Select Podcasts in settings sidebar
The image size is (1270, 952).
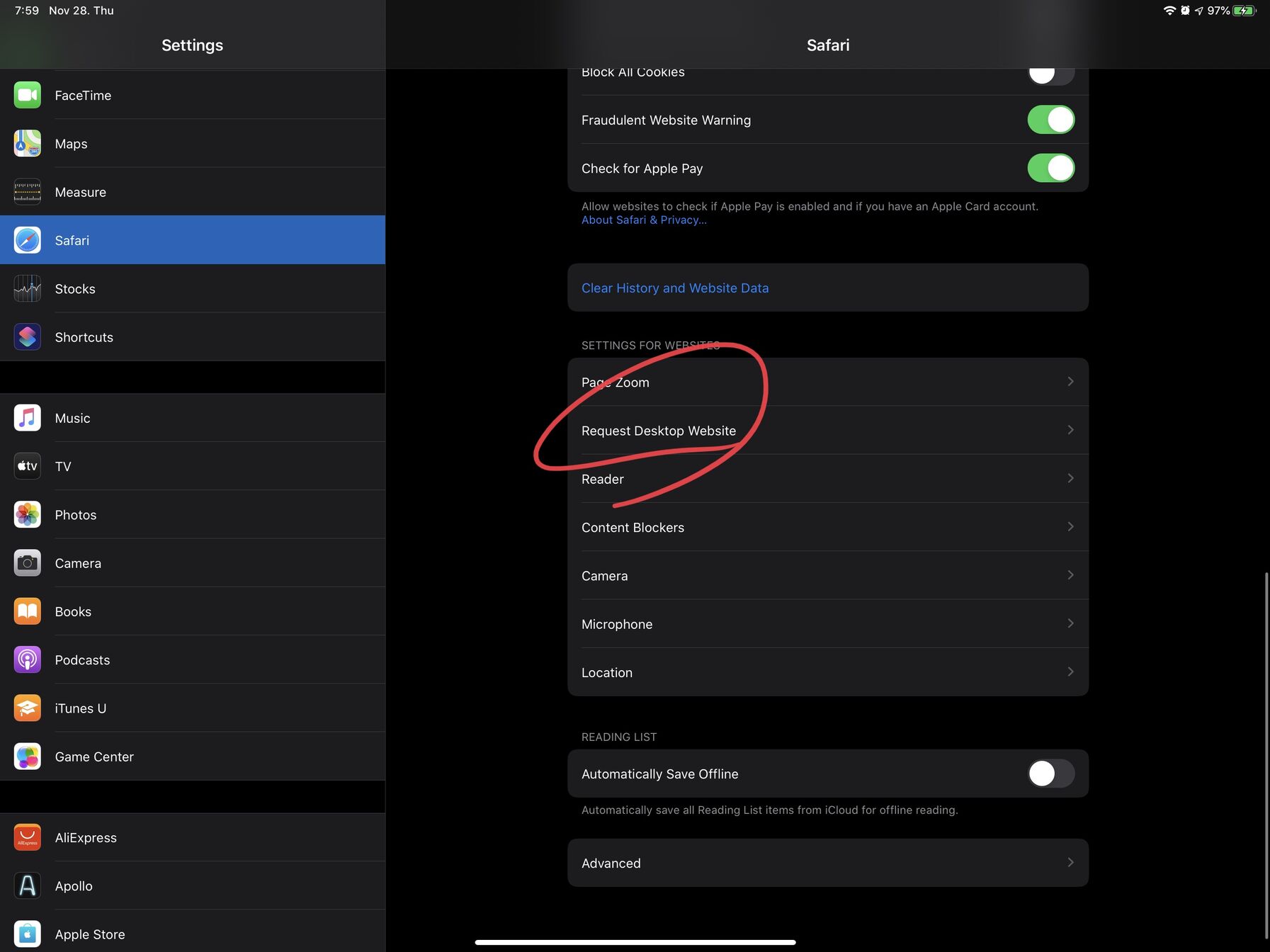tap(193, 659)
